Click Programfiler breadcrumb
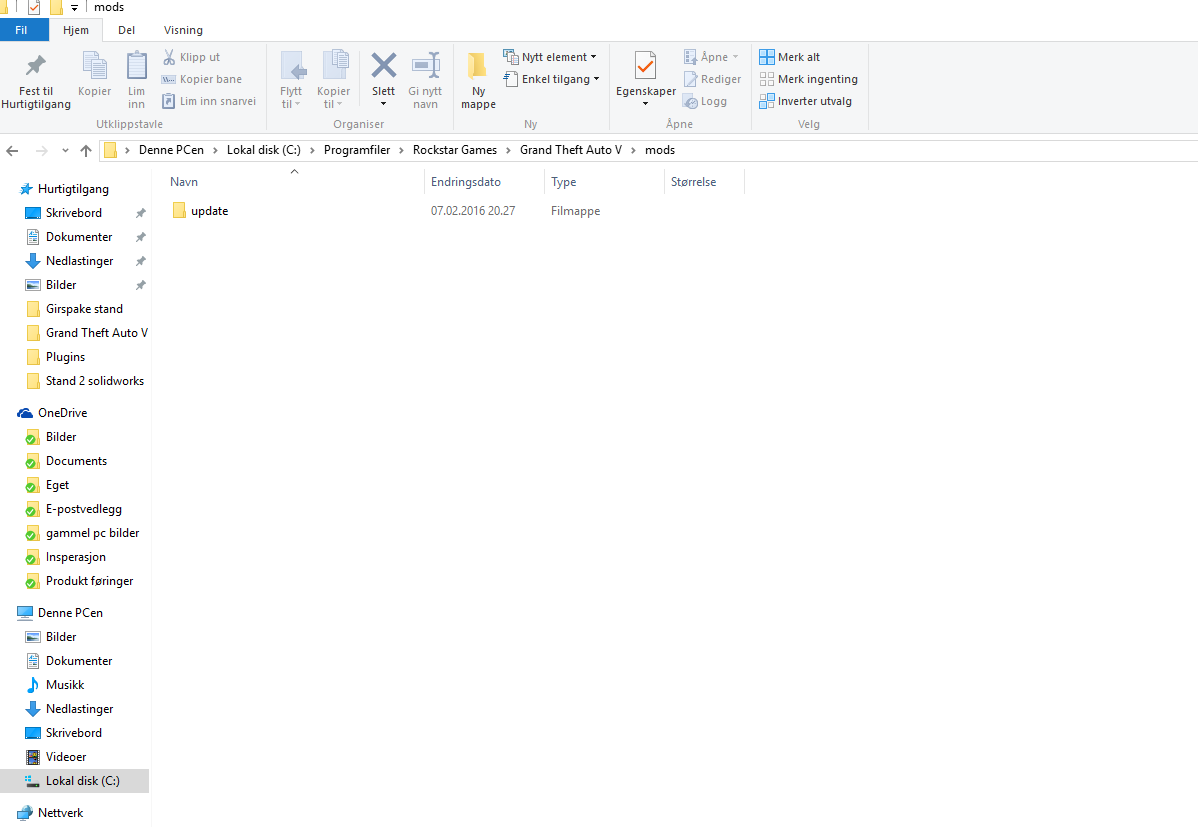The image size is (1198, 827). click(357, 150)
